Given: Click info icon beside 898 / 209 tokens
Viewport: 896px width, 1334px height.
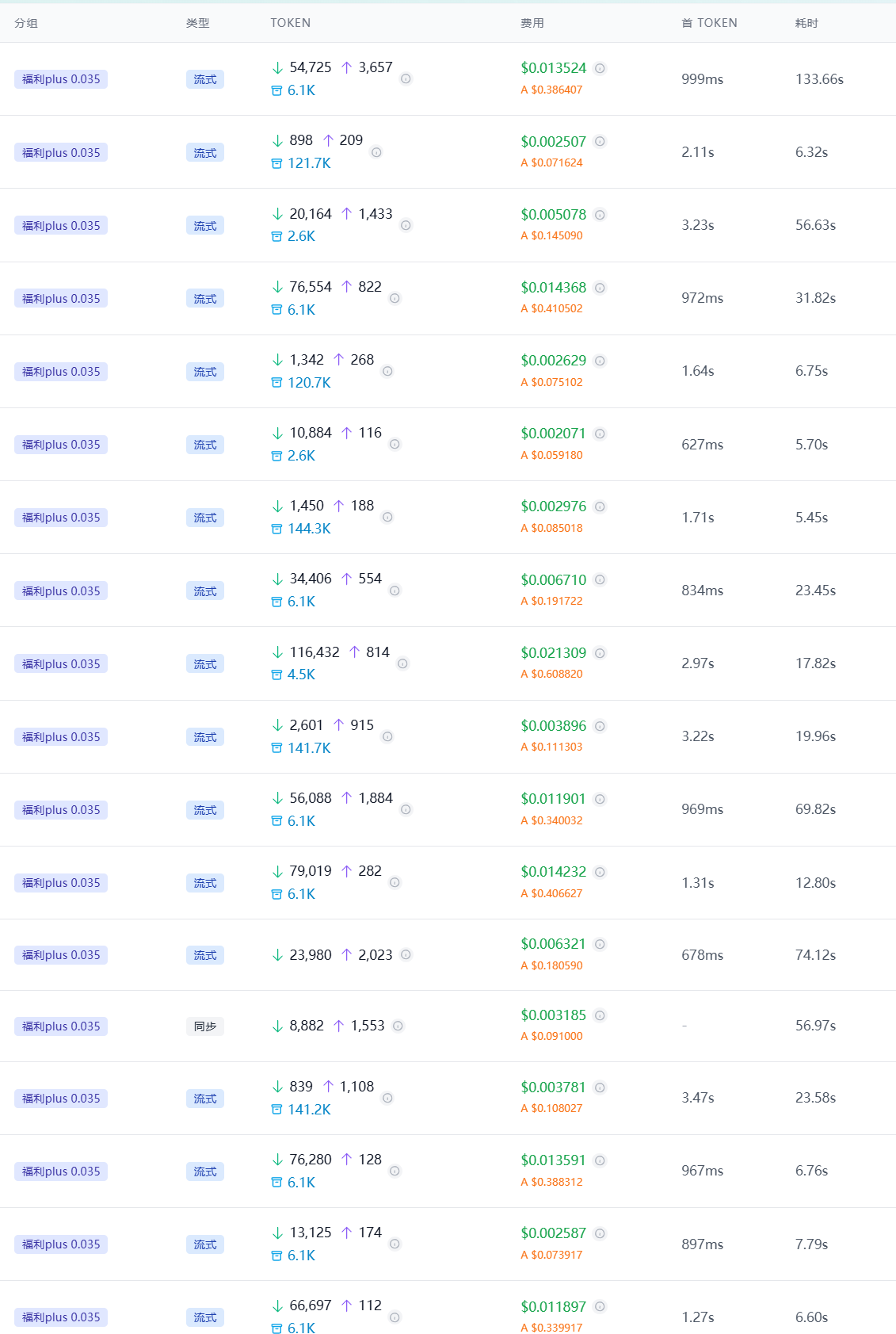Looking at the screenshot, I should (376, 152).
